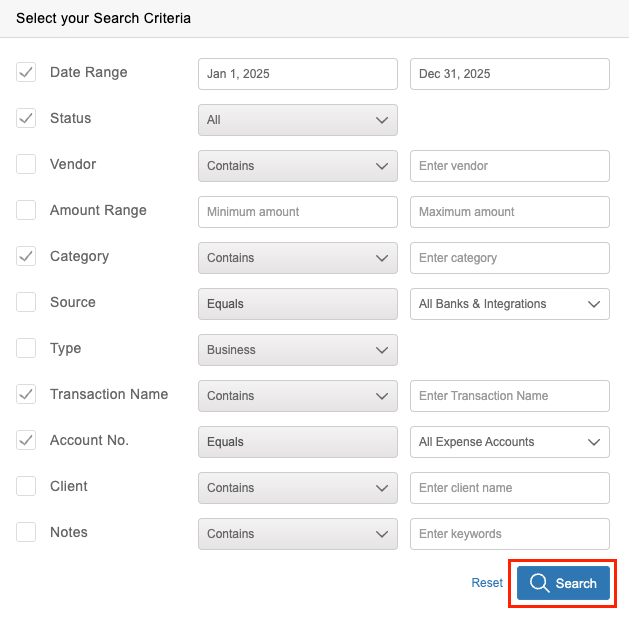
Task: Enable the Vendor criteria checkbox
Action: 26,164
